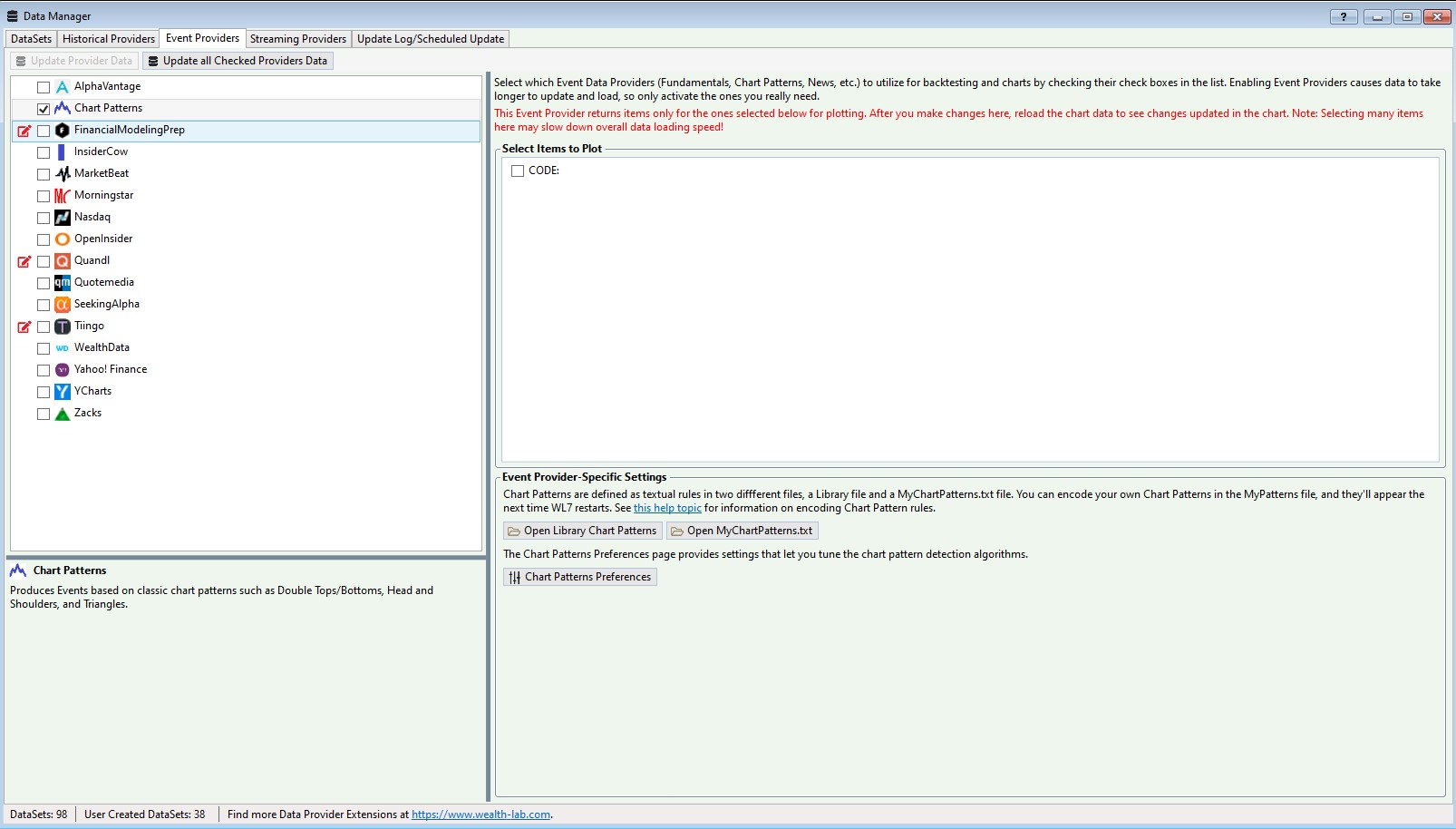Click the Update Provider Data button
The image size is (1456, 829).
pyautogui.click(x=74, y=61)
